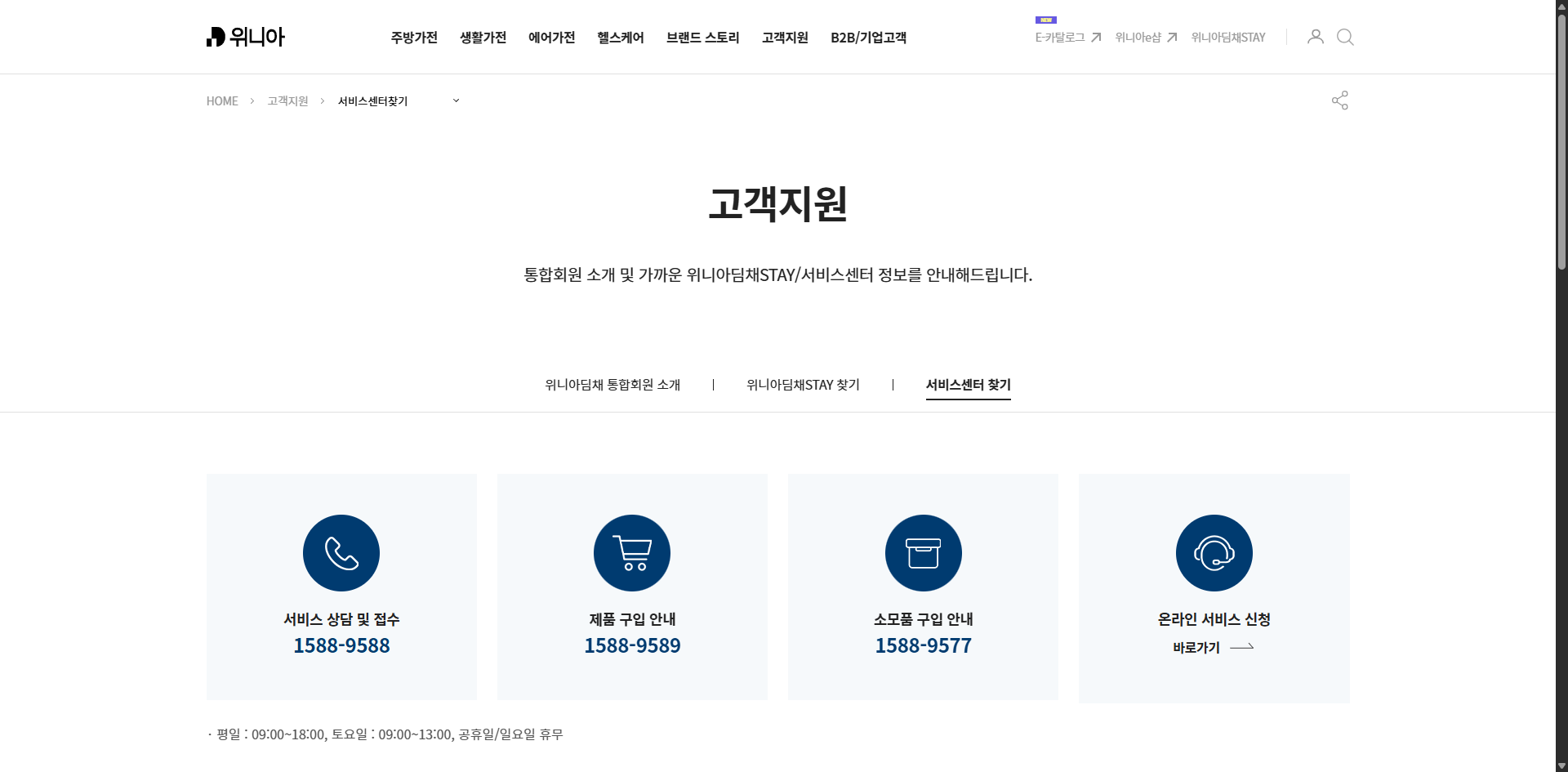Expand the 서비스센터찾기 breadcrumb dropdown
This screenshot has width=1568, height=772.
pyautogui.click(x=456, y=100)
